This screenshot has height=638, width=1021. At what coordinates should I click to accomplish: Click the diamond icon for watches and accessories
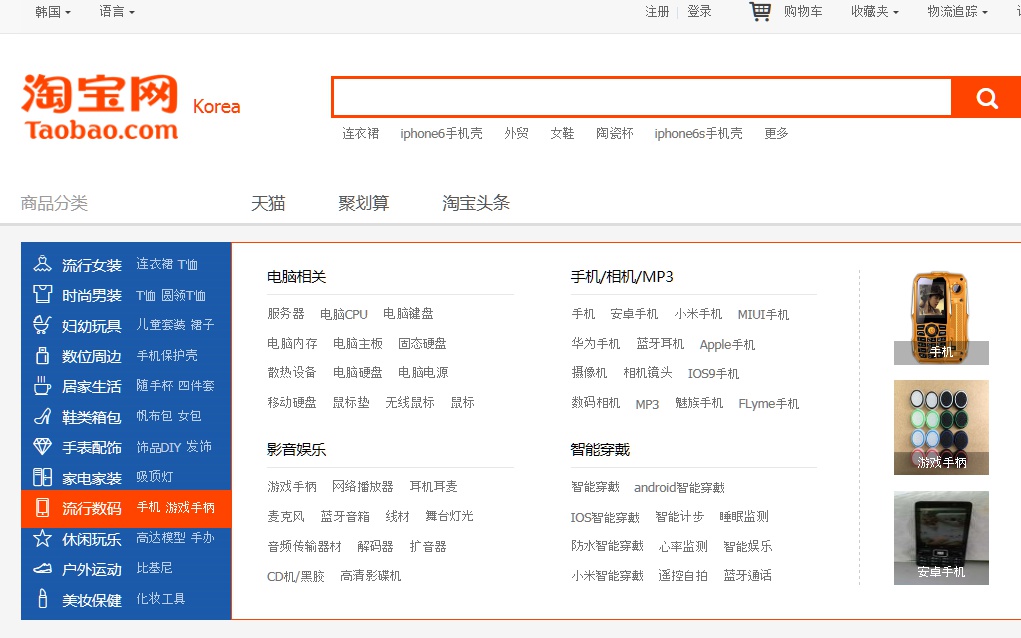pos(42,447)
